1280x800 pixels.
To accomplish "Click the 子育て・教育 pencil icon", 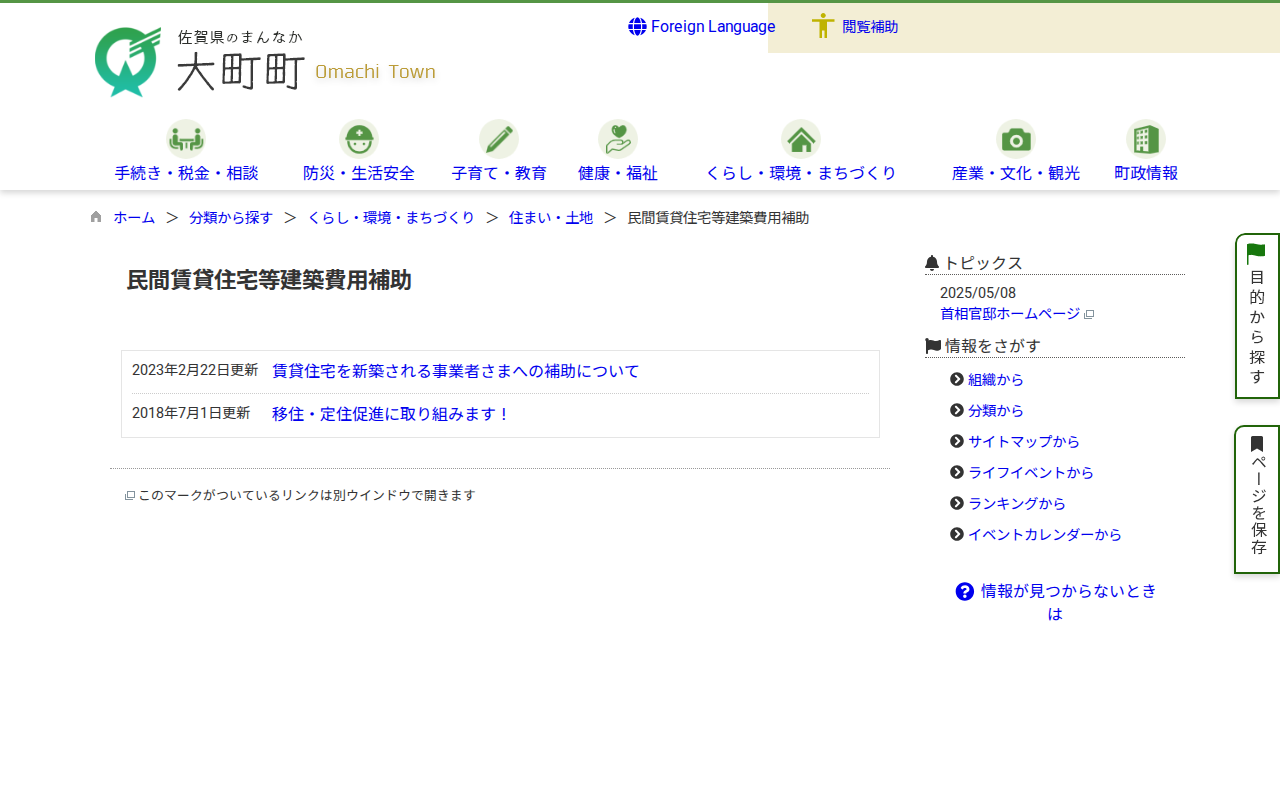I will point(499,139).
